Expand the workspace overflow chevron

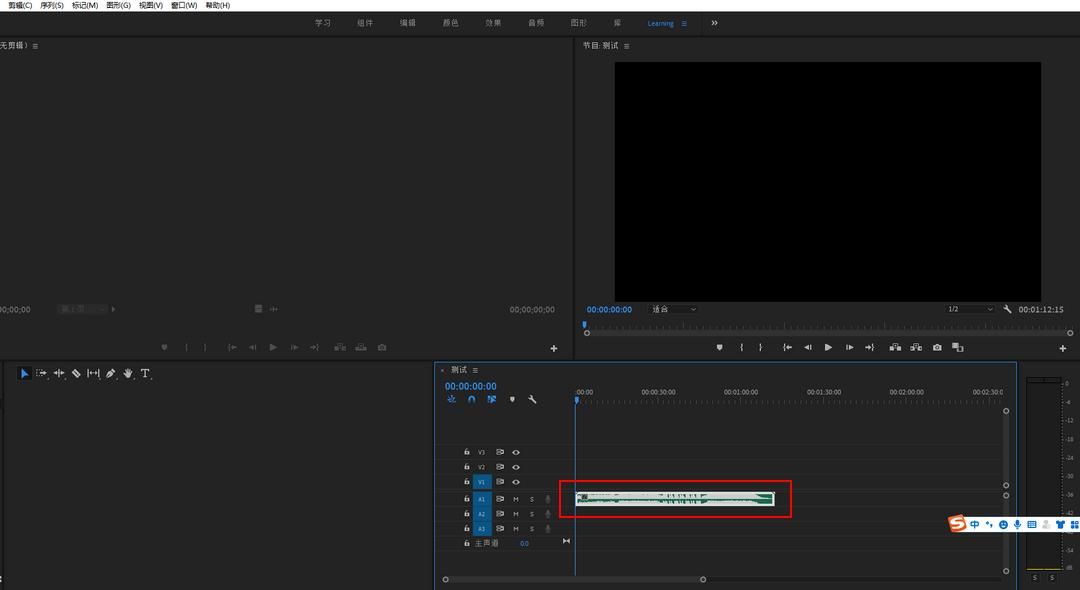click(714, 23)
